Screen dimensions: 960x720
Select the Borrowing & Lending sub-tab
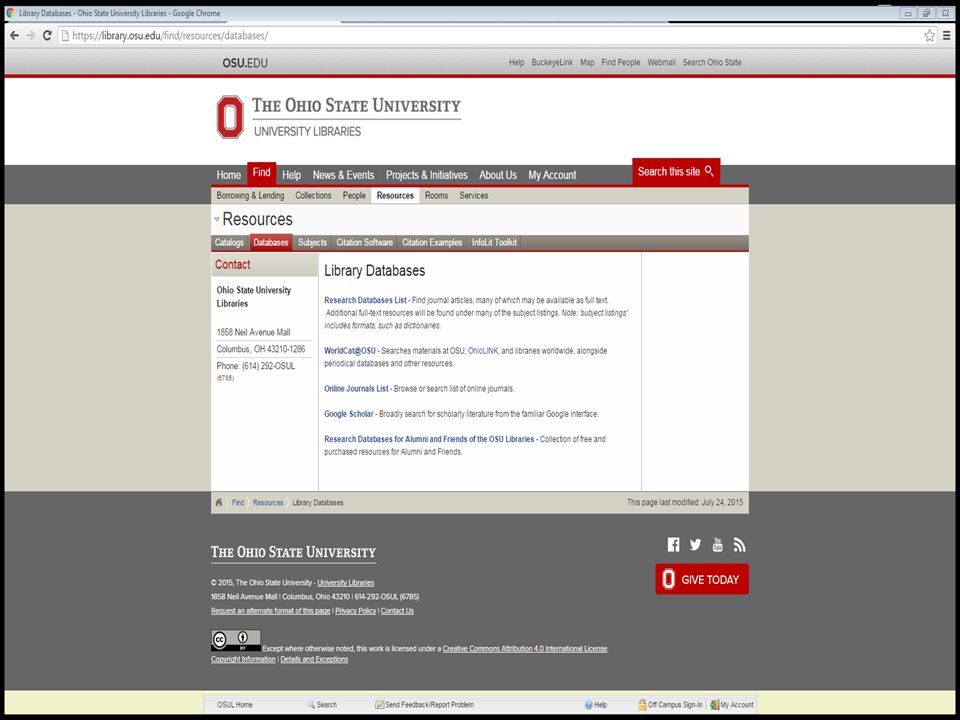tap(250, 195)
